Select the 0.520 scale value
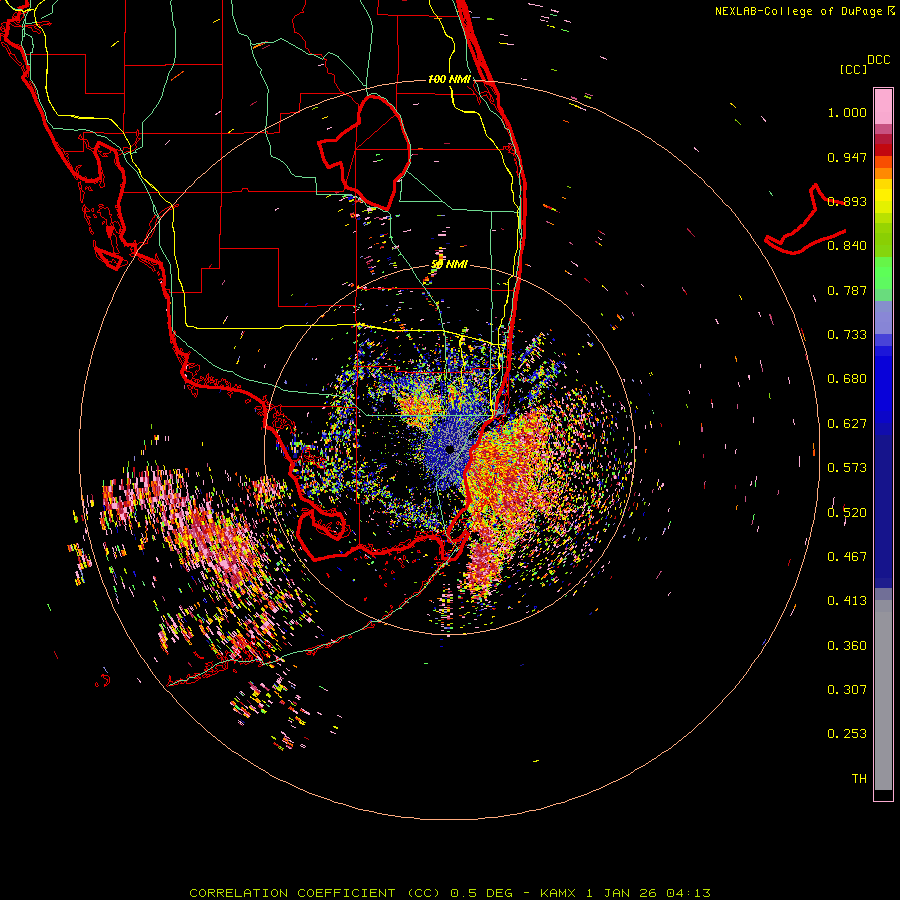 coord(847,513)
